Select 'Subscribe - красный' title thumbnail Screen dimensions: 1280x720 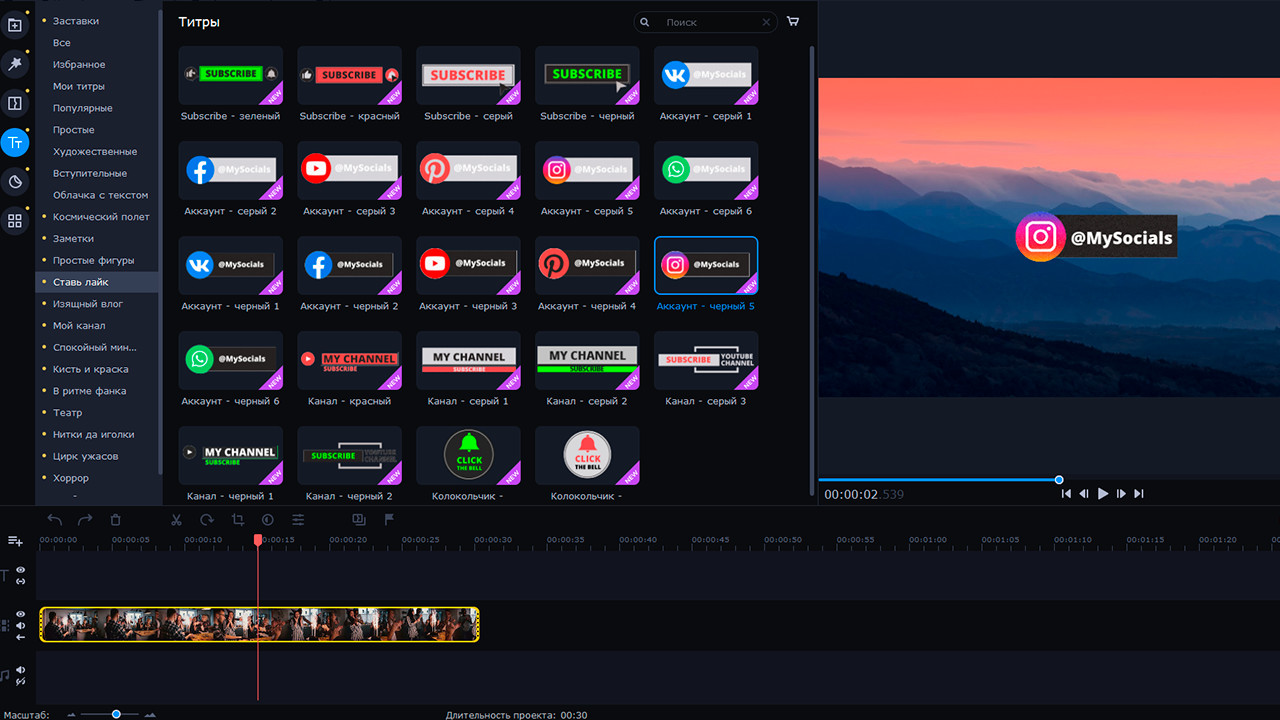pos(349,76)
